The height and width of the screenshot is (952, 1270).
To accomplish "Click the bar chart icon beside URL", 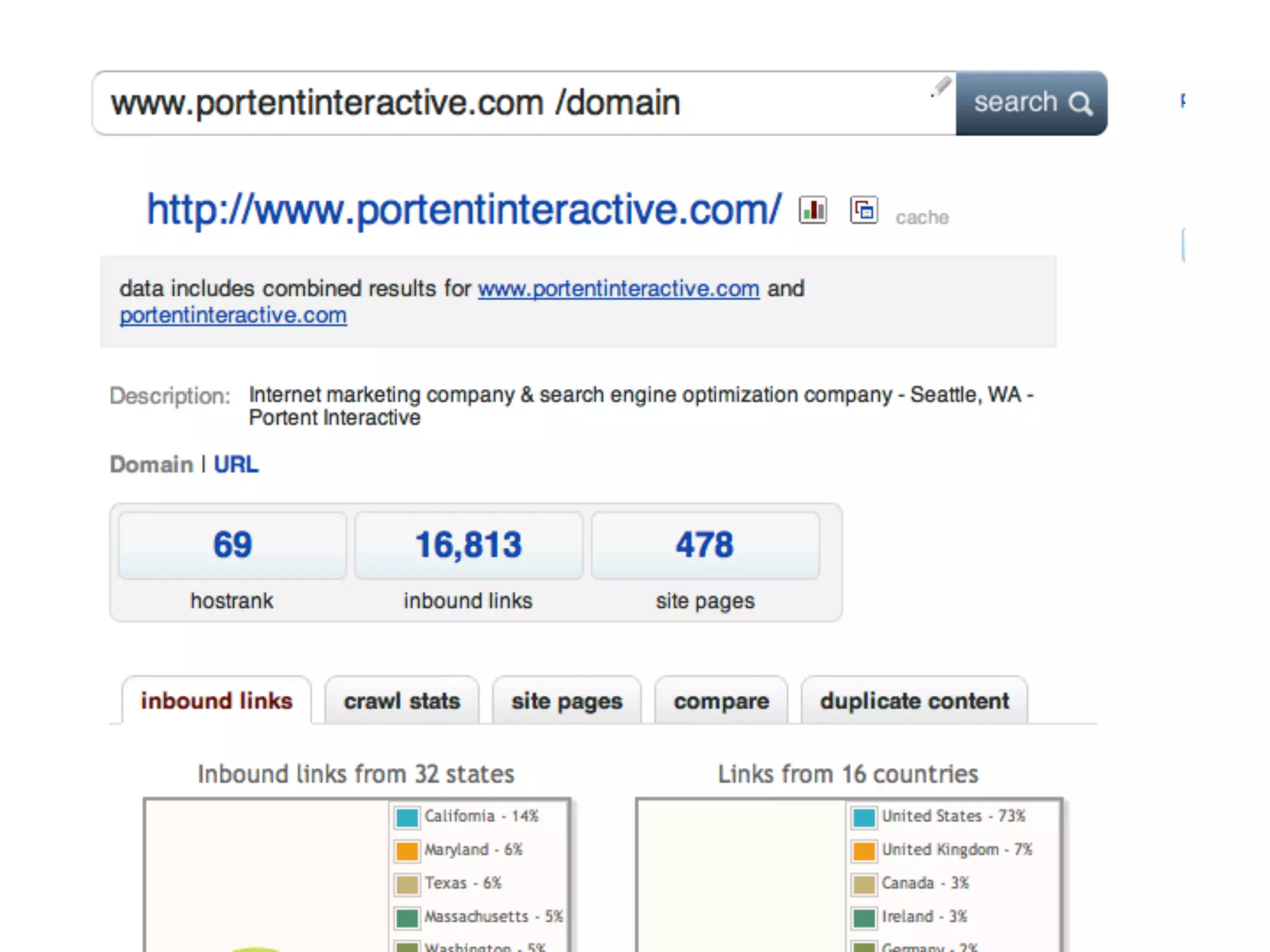I will click(x=812, y=210).
